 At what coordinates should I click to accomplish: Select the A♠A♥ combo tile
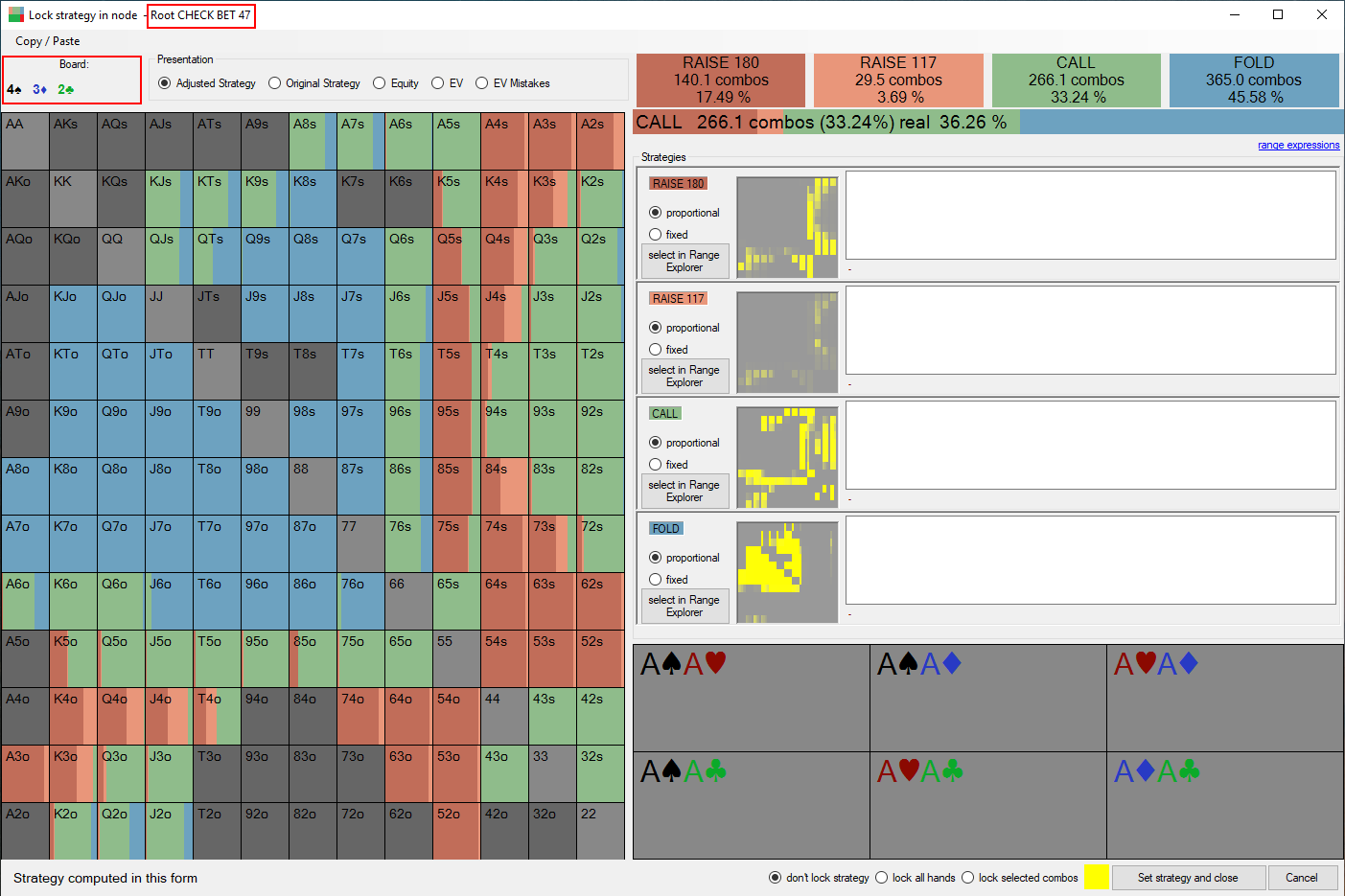point(751,698)
